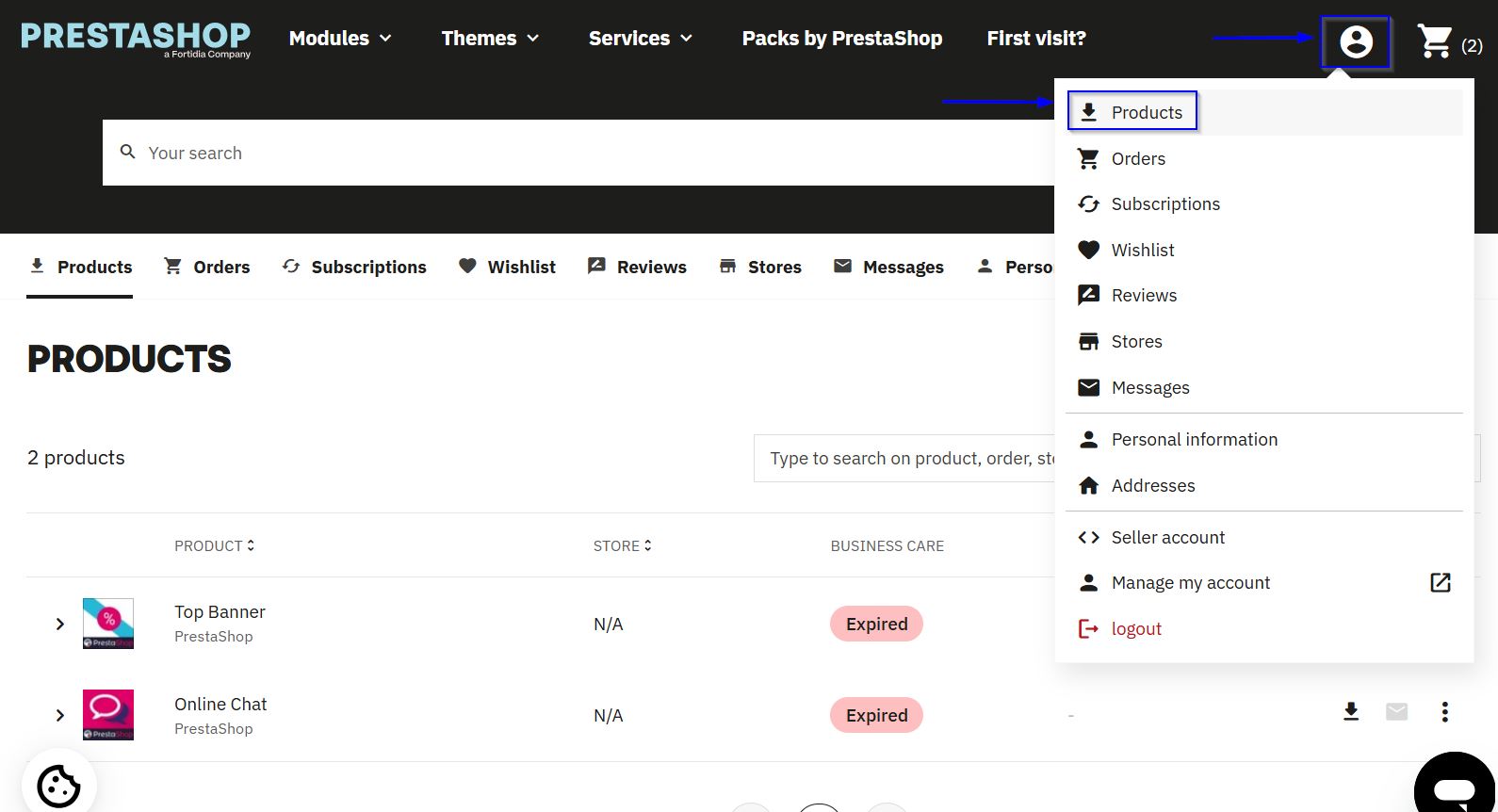The image size is (1498, 812).
Task: Select Subscriptions in the account dropdown
Action: click(x=1164, y=204)
